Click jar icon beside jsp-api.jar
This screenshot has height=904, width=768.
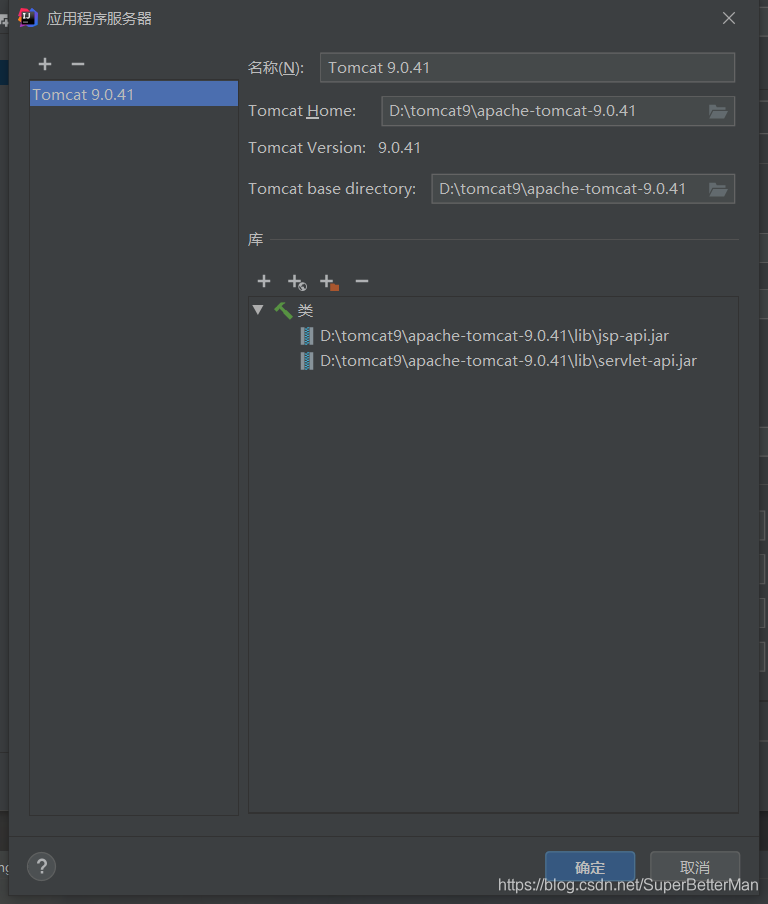pyautogui.click(x=307, y=336)
